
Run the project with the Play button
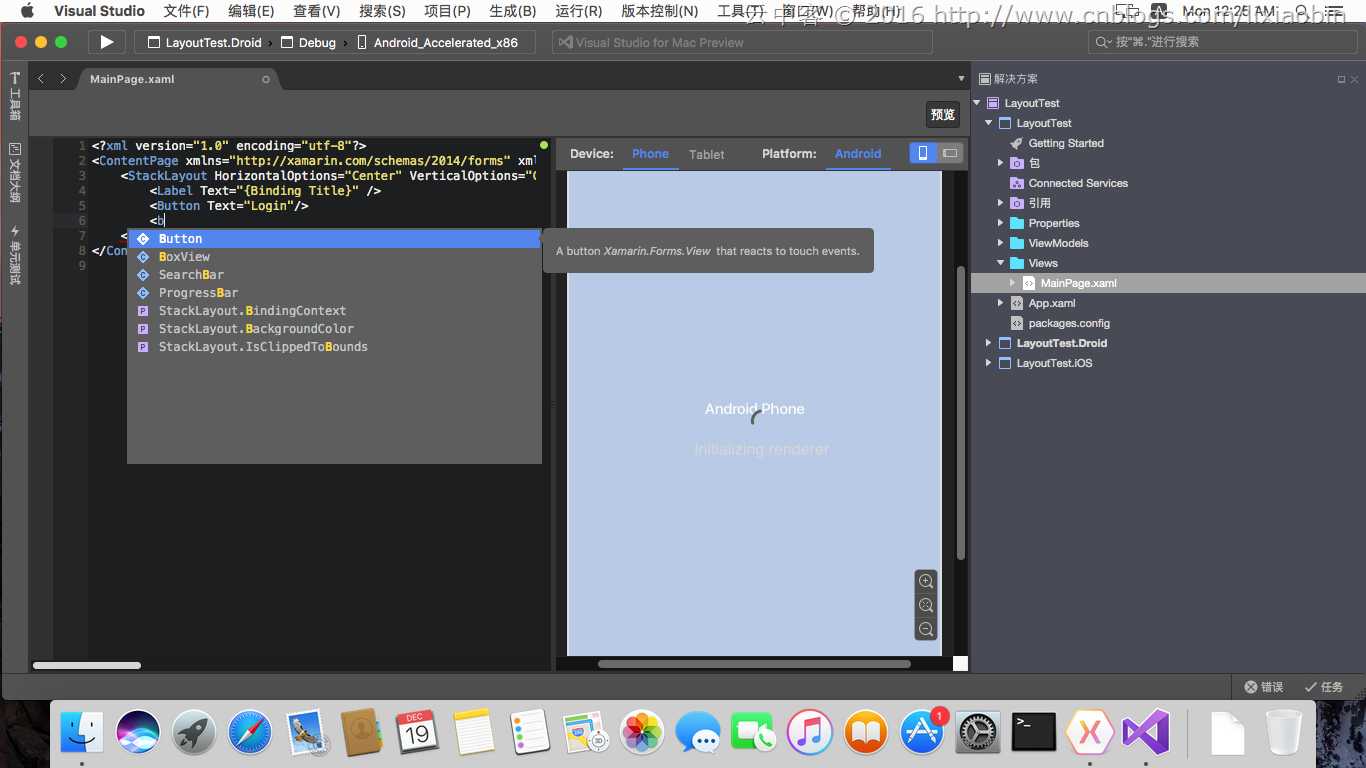click(x=107, y=42)
